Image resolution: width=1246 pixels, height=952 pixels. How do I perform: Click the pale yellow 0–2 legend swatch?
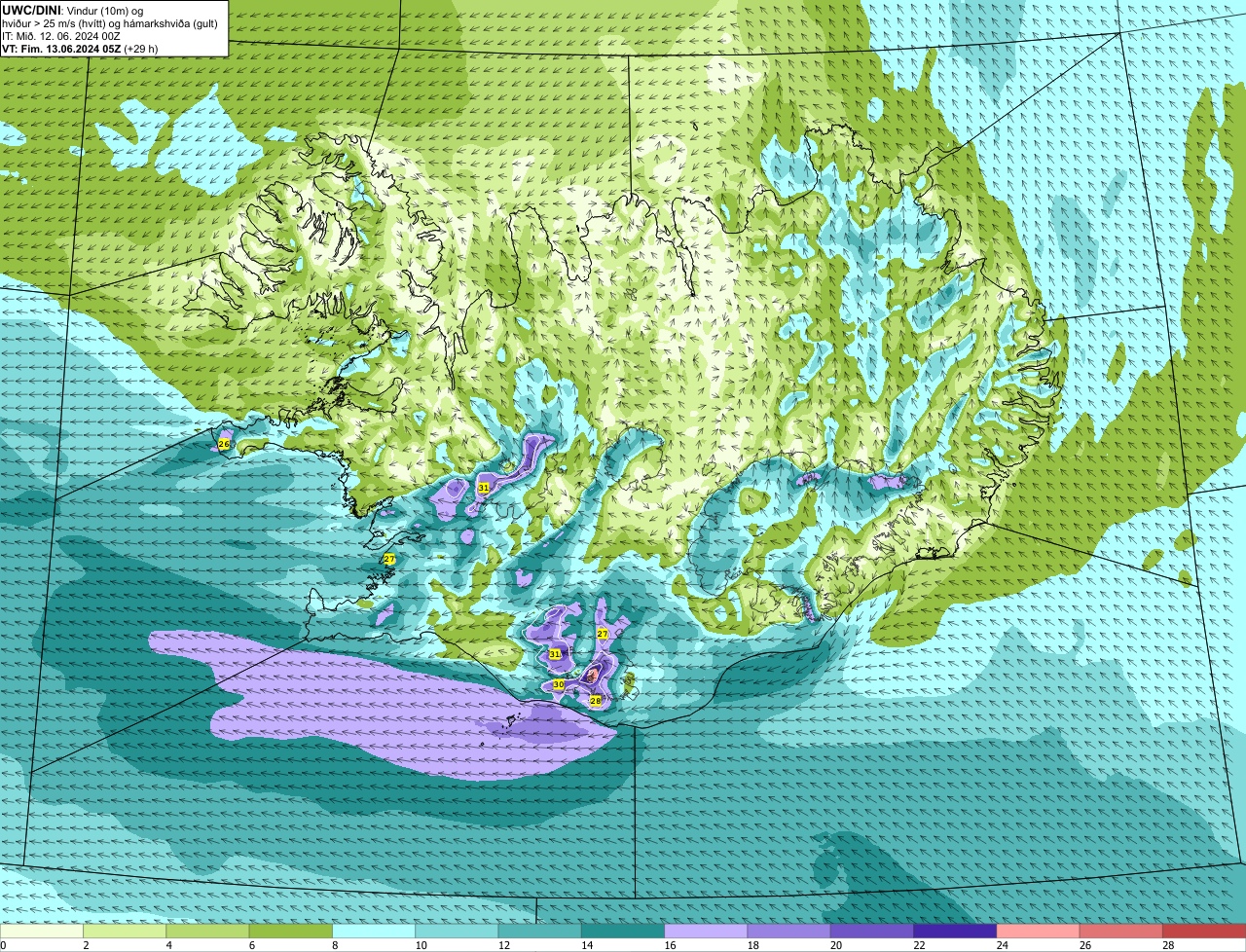pyautogui.click(x=42, y=931)
